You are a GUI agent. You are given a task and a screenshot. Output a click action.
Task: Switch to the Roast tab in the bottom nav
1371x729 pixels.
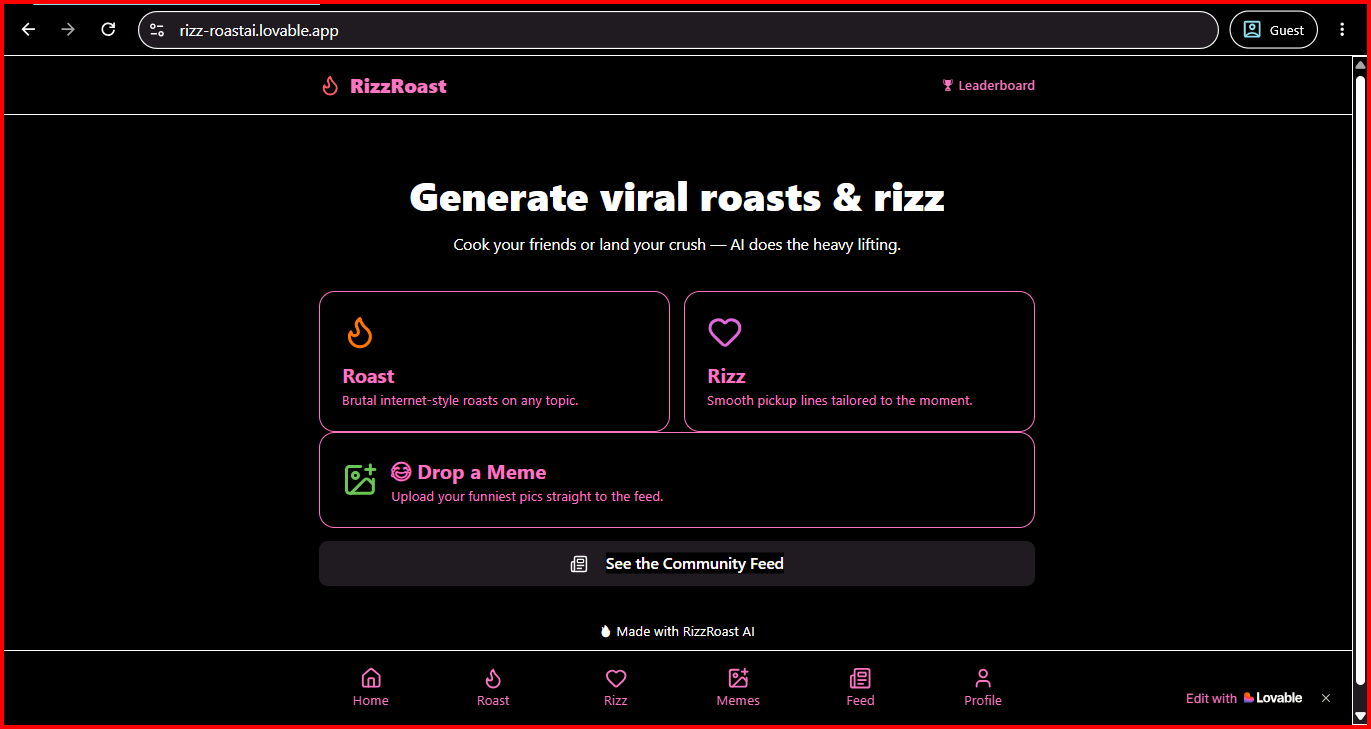coord(493,688)
